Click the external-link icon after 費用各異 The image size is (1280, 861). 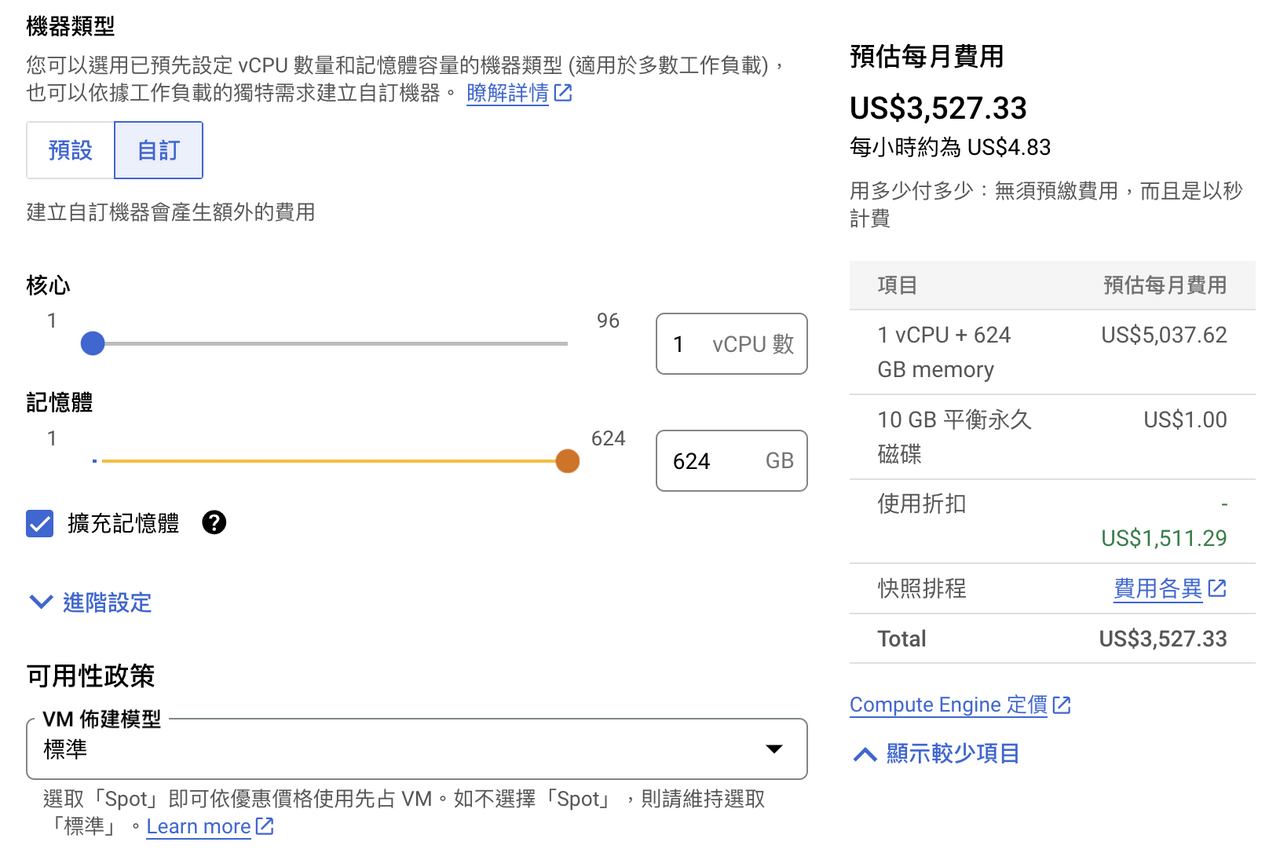coord(1217,588)
